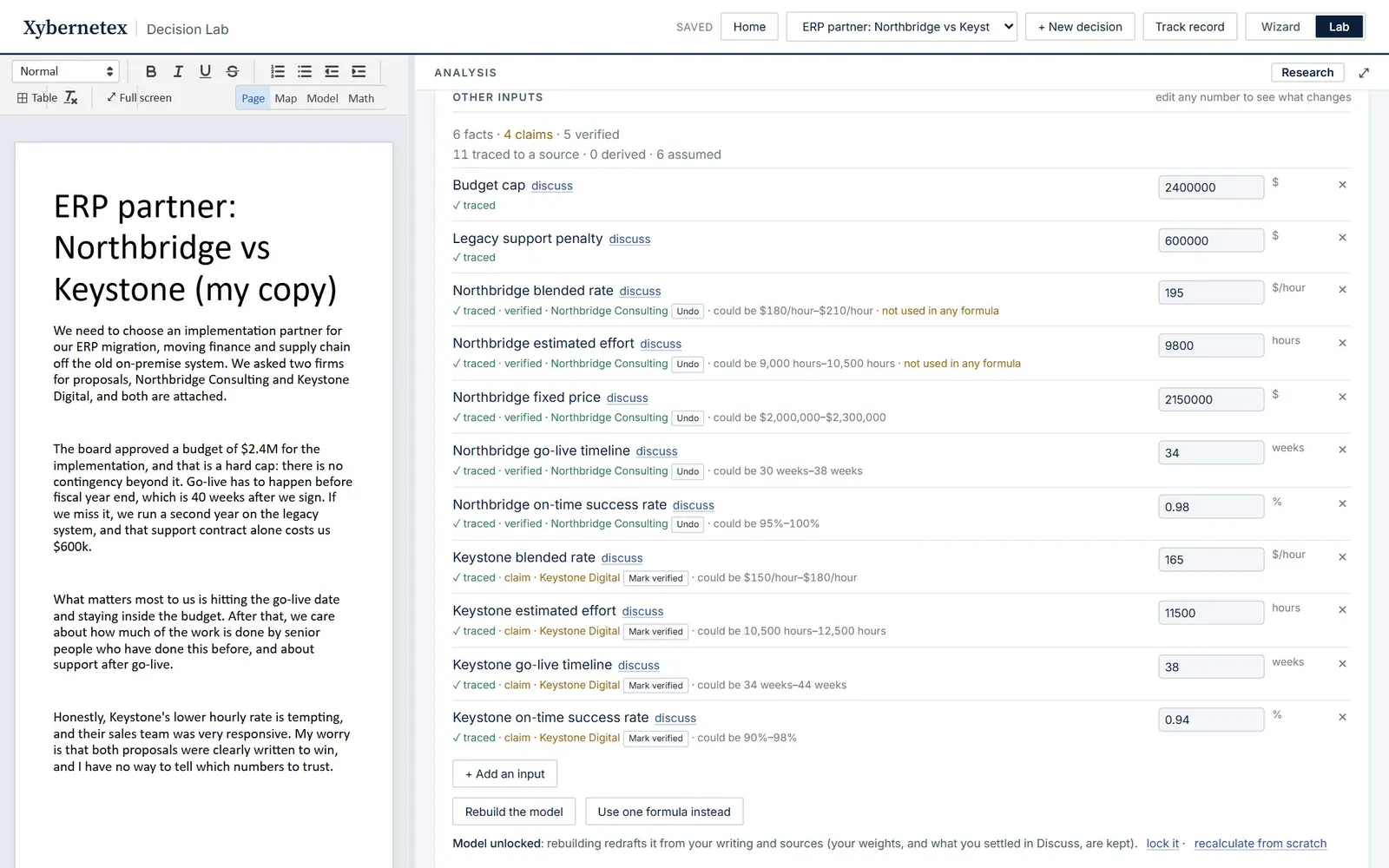Viewport: 1389px width, 868px height.
Task: Open discuss link for Budget cap
Action: pyautogui.click(x=552, y=186)
